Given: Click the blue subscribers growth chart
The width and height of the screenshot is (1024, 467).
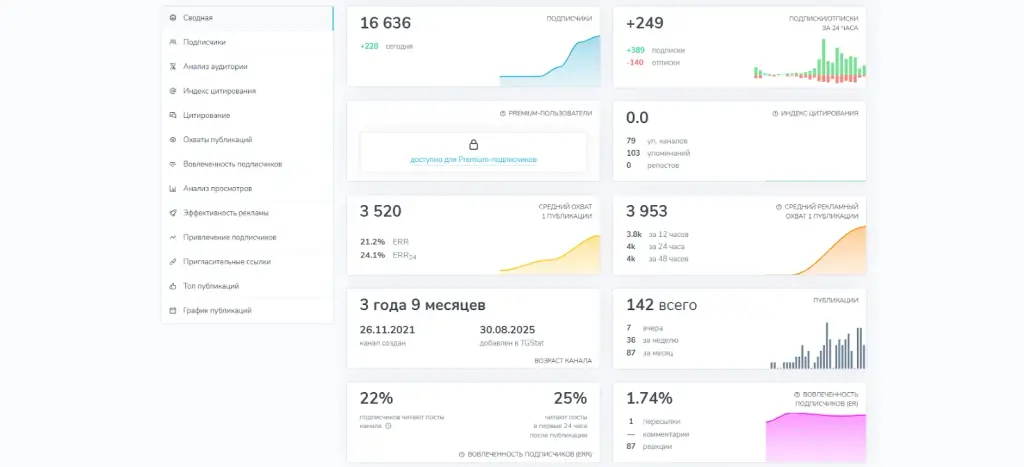Looking at the screenshot, I should pos(550,61).
